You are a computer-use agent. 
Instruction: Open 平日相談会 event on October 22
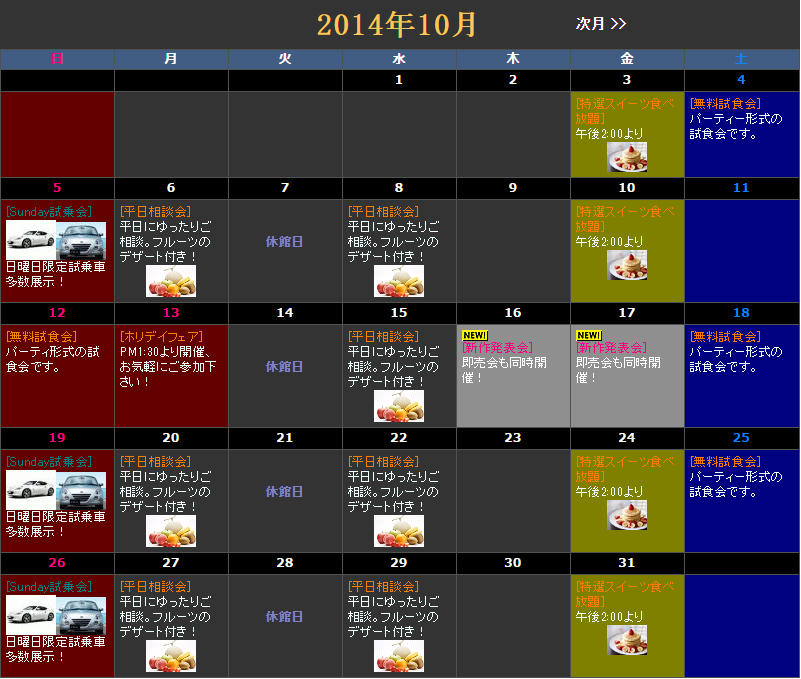pos(383,462)
